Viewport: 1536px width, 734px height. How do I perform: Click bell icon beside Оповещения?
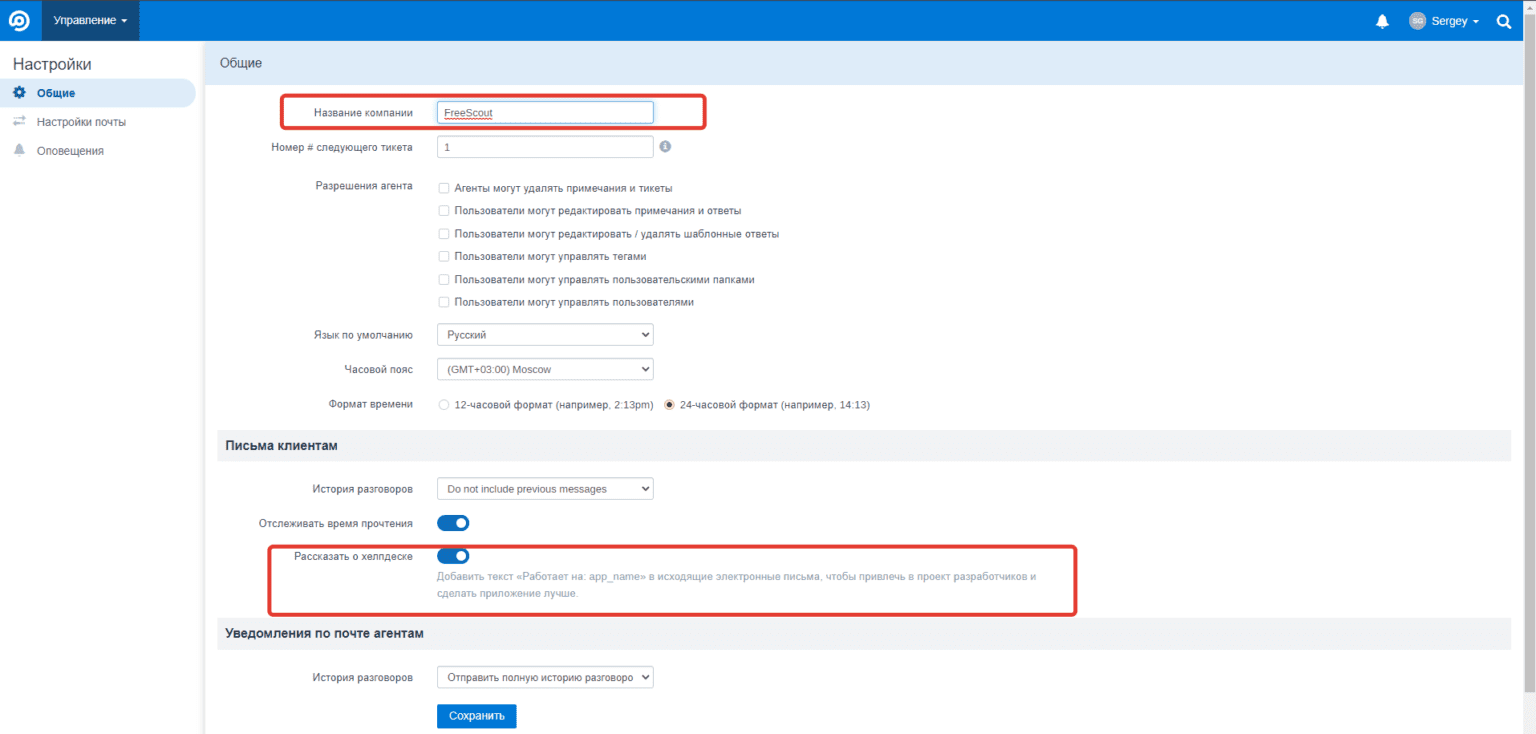pos(19,150)
